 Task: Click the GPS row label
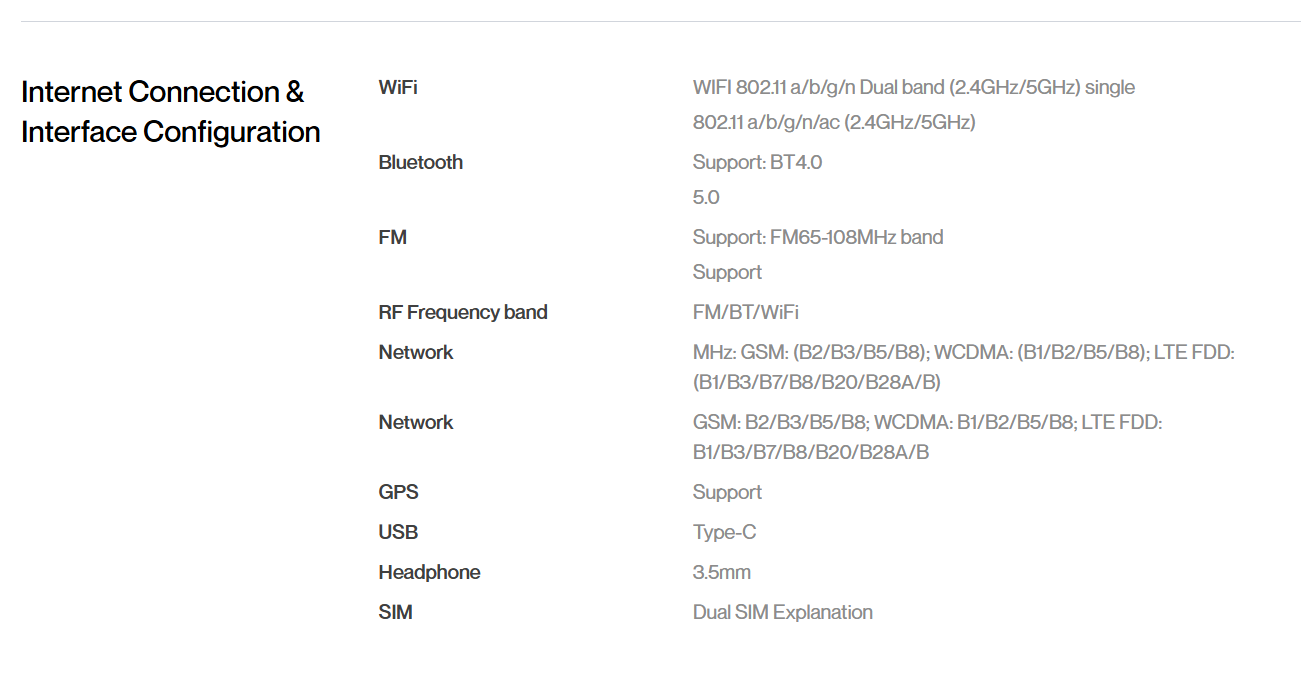pos(398,492)
